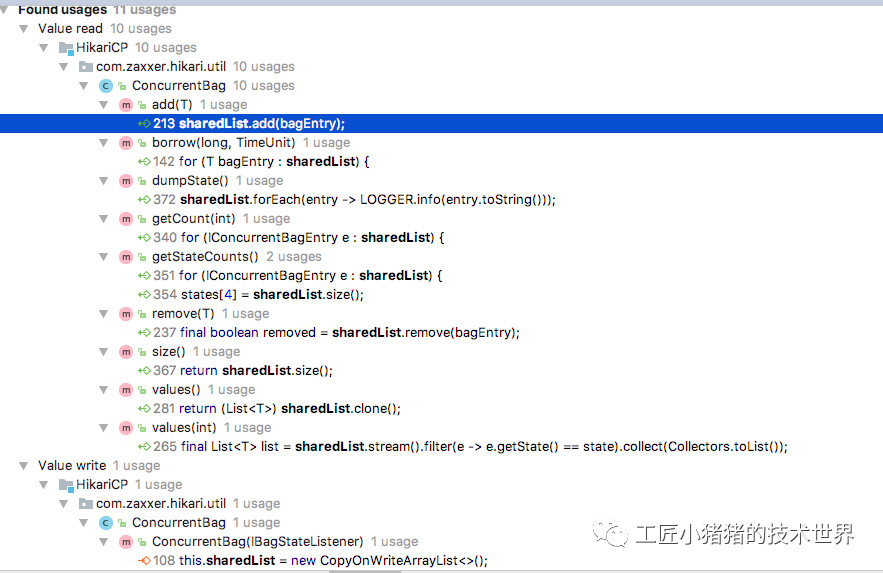Collapse ConcurrentBag class with 10 usages
This screenshot has width=883, height=573.
tap(83, 86)
